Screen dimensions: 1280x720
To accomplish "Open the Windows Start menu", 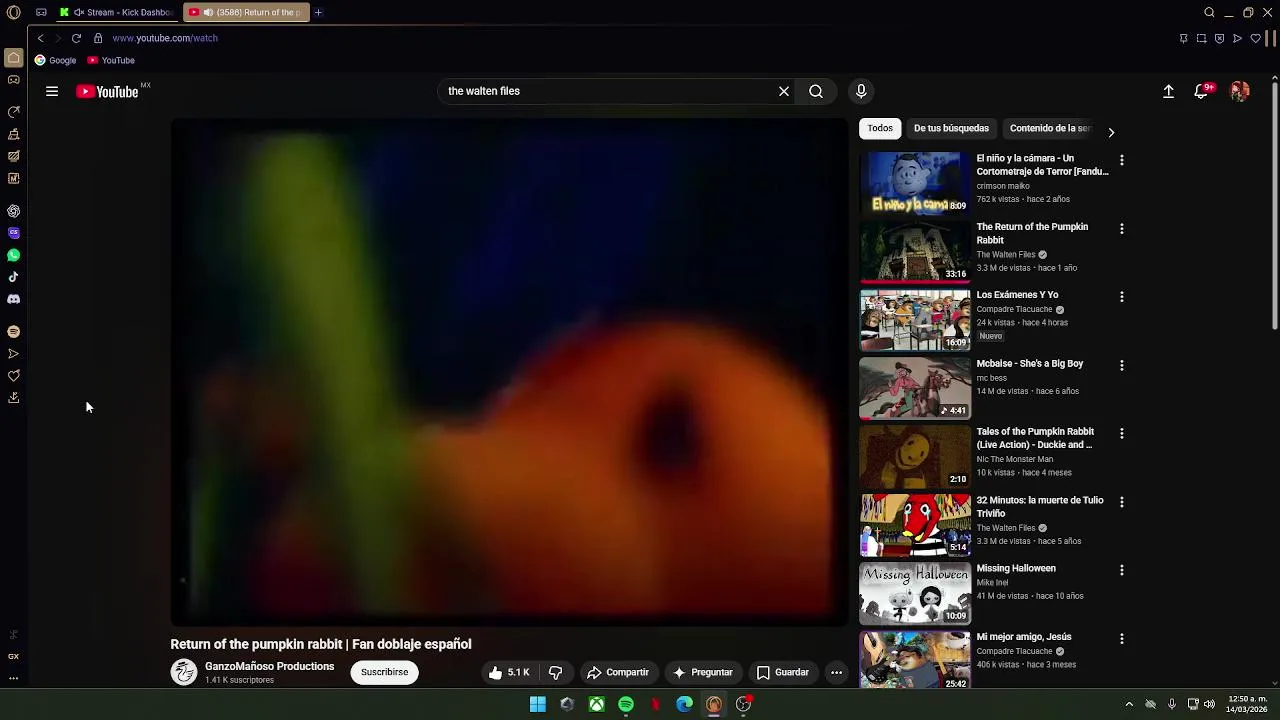I will [x=538, y=705].
